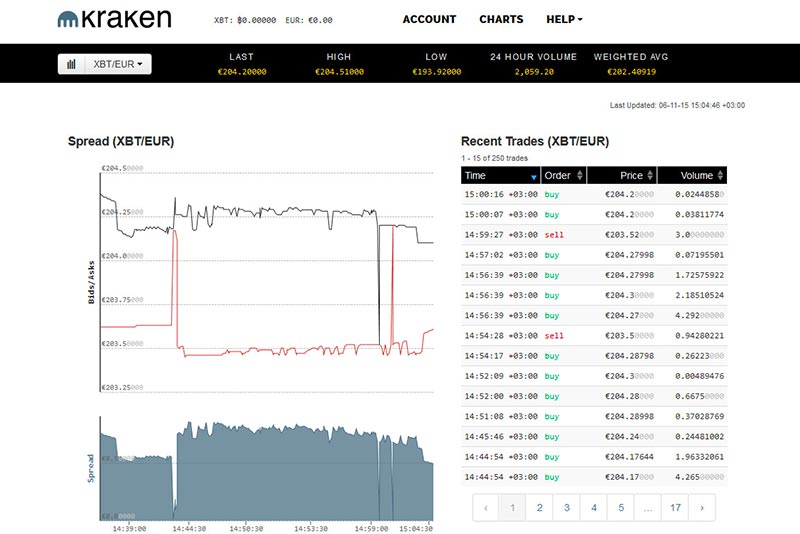Click the sort arrows in the Order header

(x=579, y=176)
